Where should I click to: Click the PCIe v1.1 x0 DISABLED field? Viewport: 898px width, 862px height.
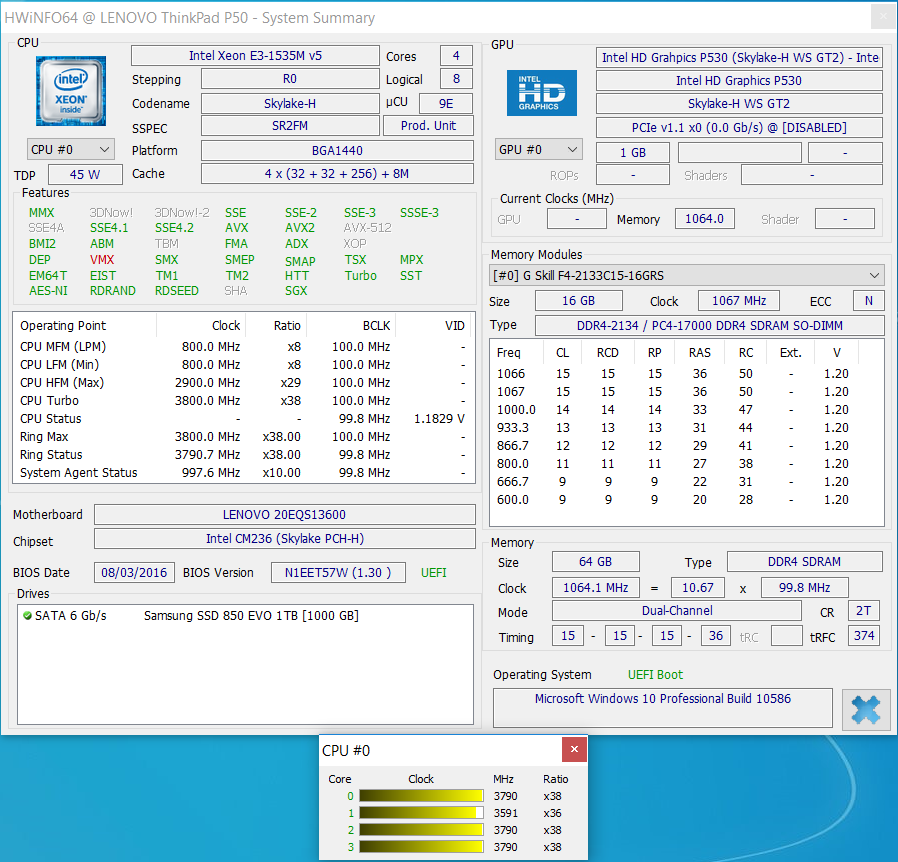click(x=739, y=127)
